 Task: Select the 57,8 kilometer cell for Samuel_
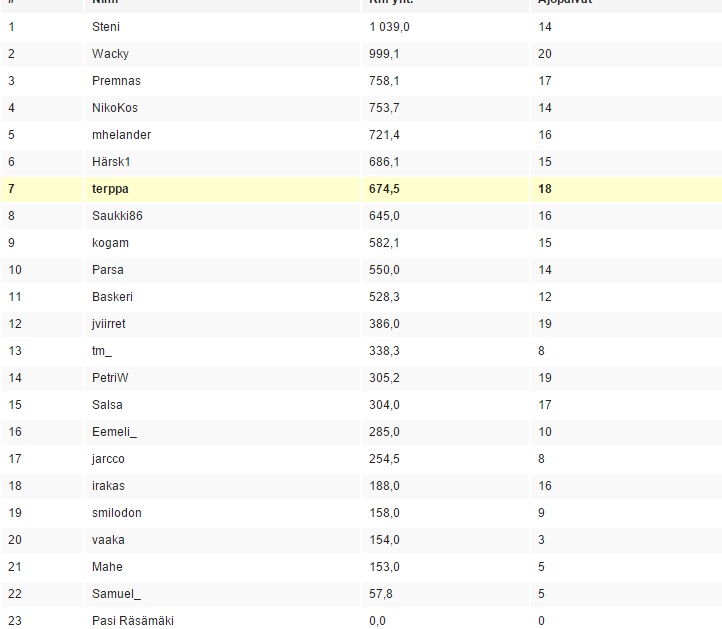[x=381, y=594]
